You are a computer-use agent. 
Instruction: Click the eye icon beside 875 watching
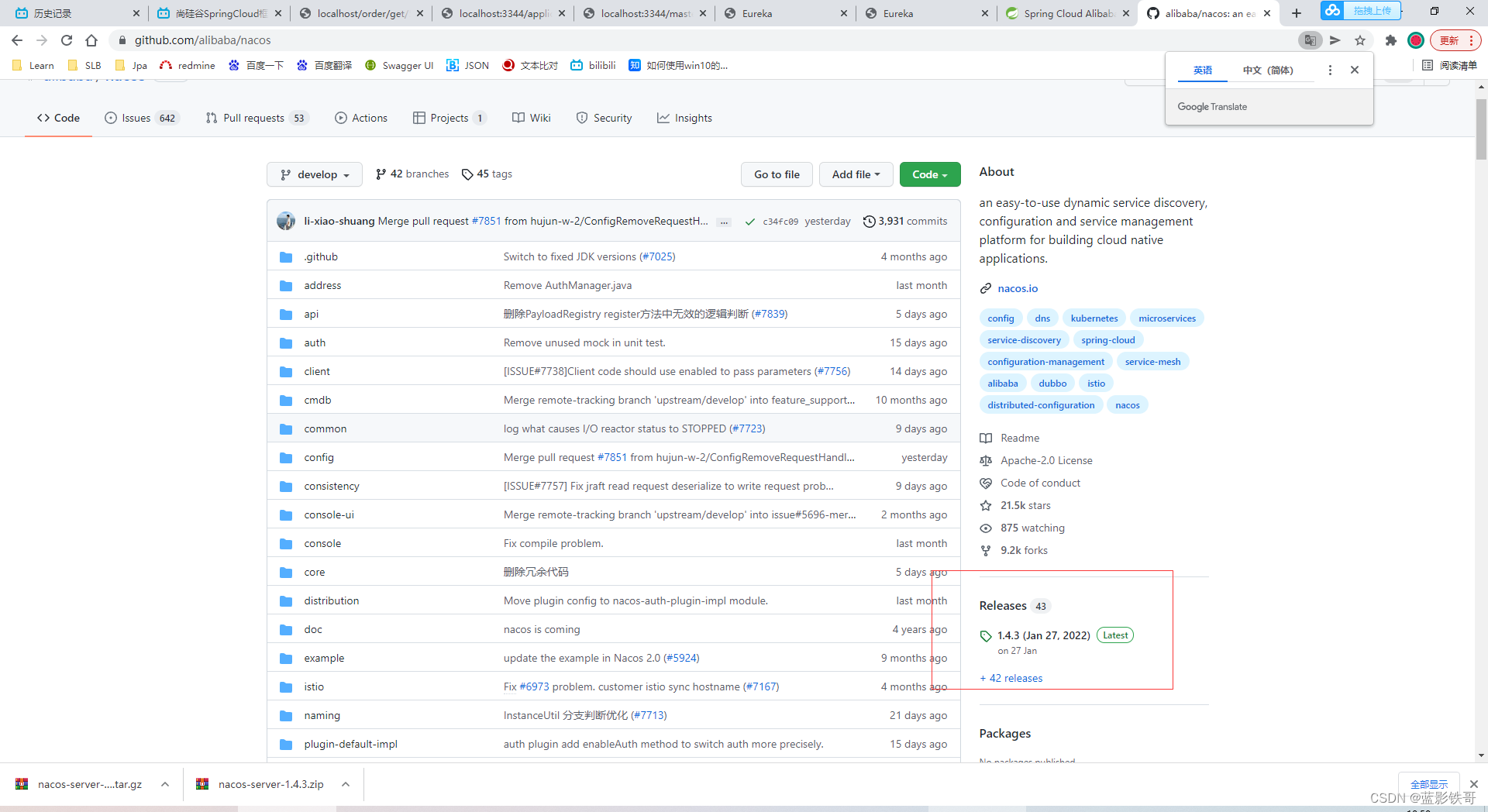pos(986,528)
